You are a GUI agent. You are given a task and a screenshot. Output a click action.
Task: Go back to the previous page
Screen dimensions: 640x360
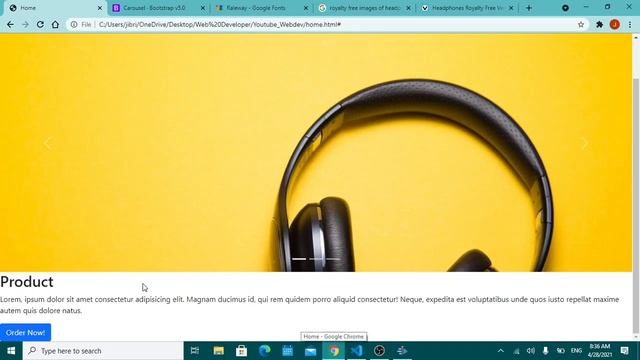tap(10, 24)
